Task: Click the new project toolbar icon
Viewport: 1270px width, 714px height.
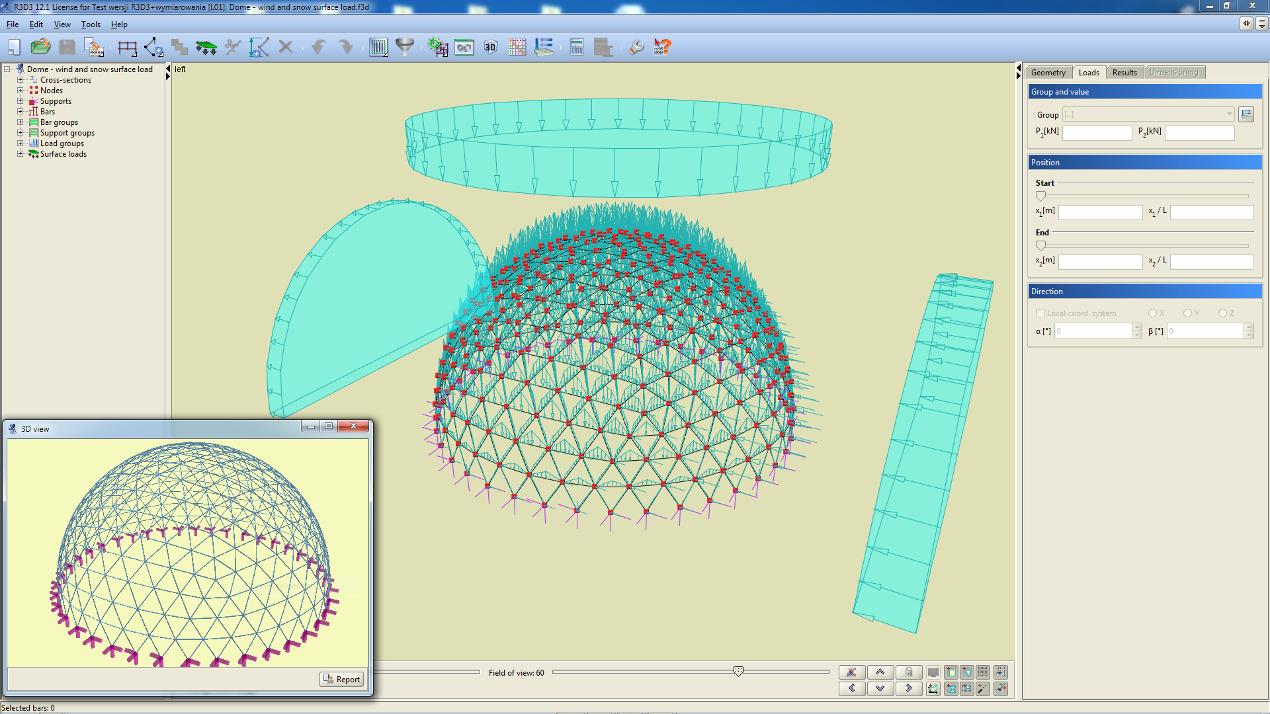Action: coord(14,46)
